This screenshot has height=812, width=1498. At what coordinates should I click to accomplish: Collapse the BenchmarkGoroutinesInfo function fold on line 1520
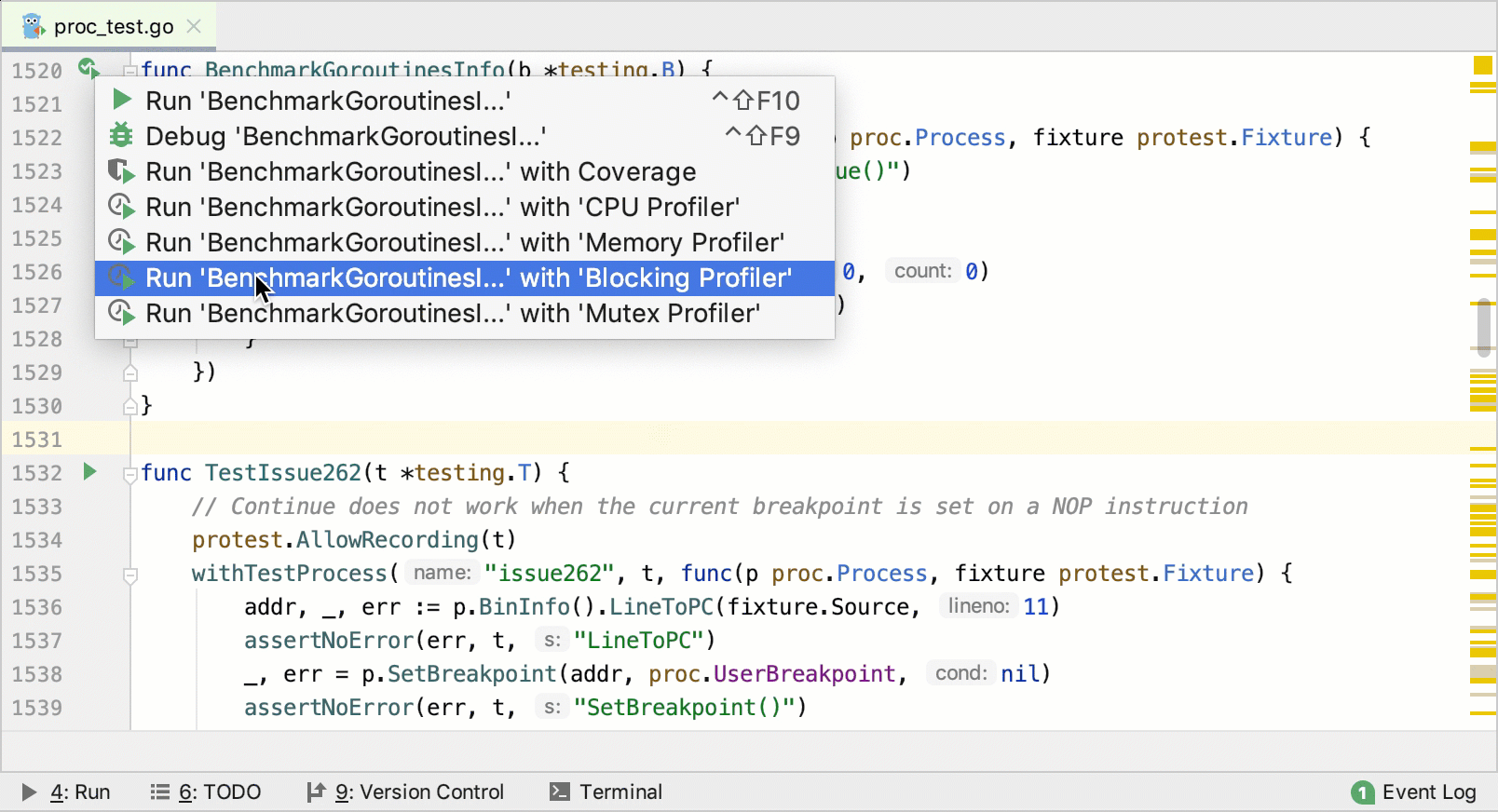click(130, 70)
